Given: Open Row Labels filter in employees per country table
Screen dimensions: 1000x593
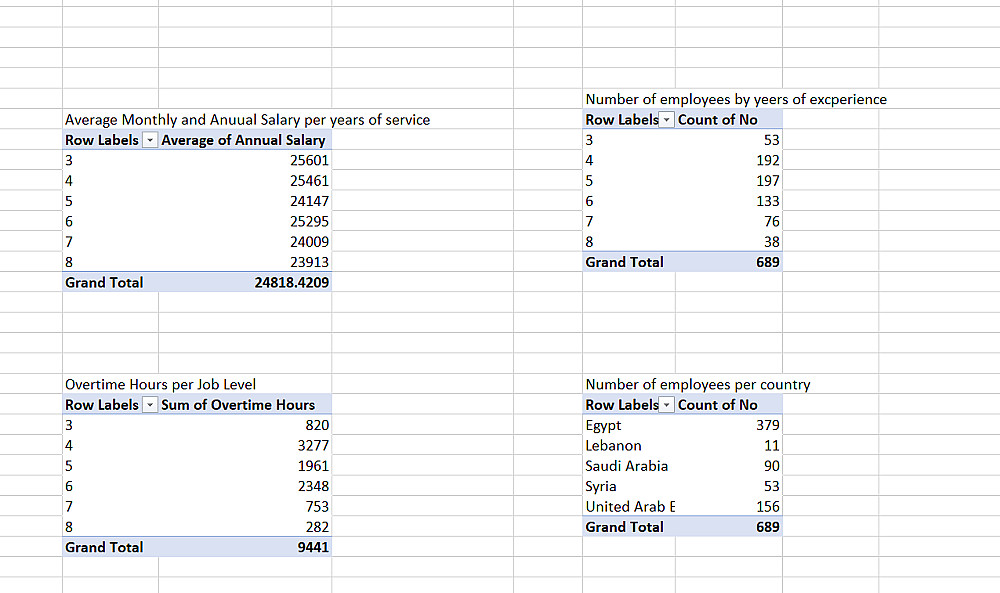Looking at the screenshot, I should (x=666, y=405).
